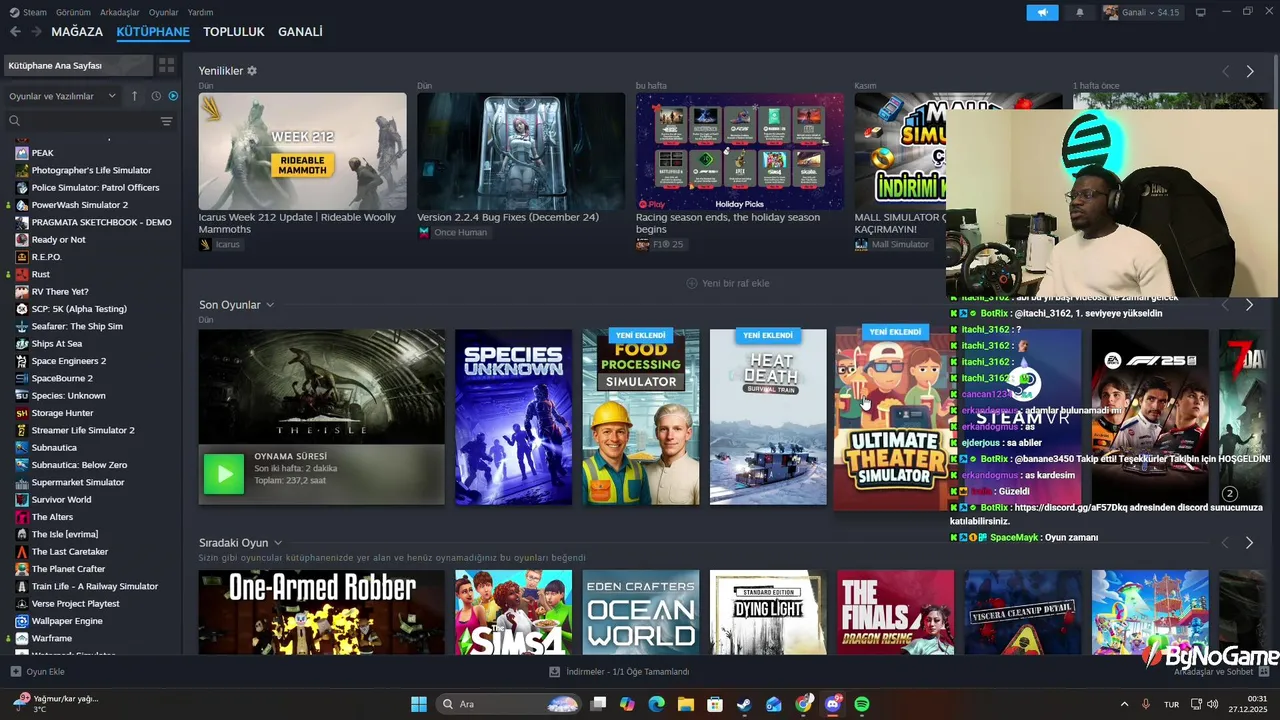
Task: Toggle the ready-to-play filter icon
Action: coord(173,96)
